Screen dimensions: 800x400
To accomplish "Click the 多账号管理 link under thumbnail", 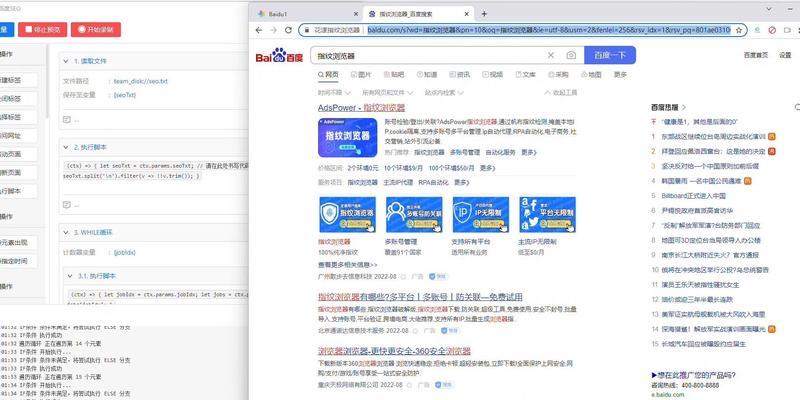I will tap(401, 242).
